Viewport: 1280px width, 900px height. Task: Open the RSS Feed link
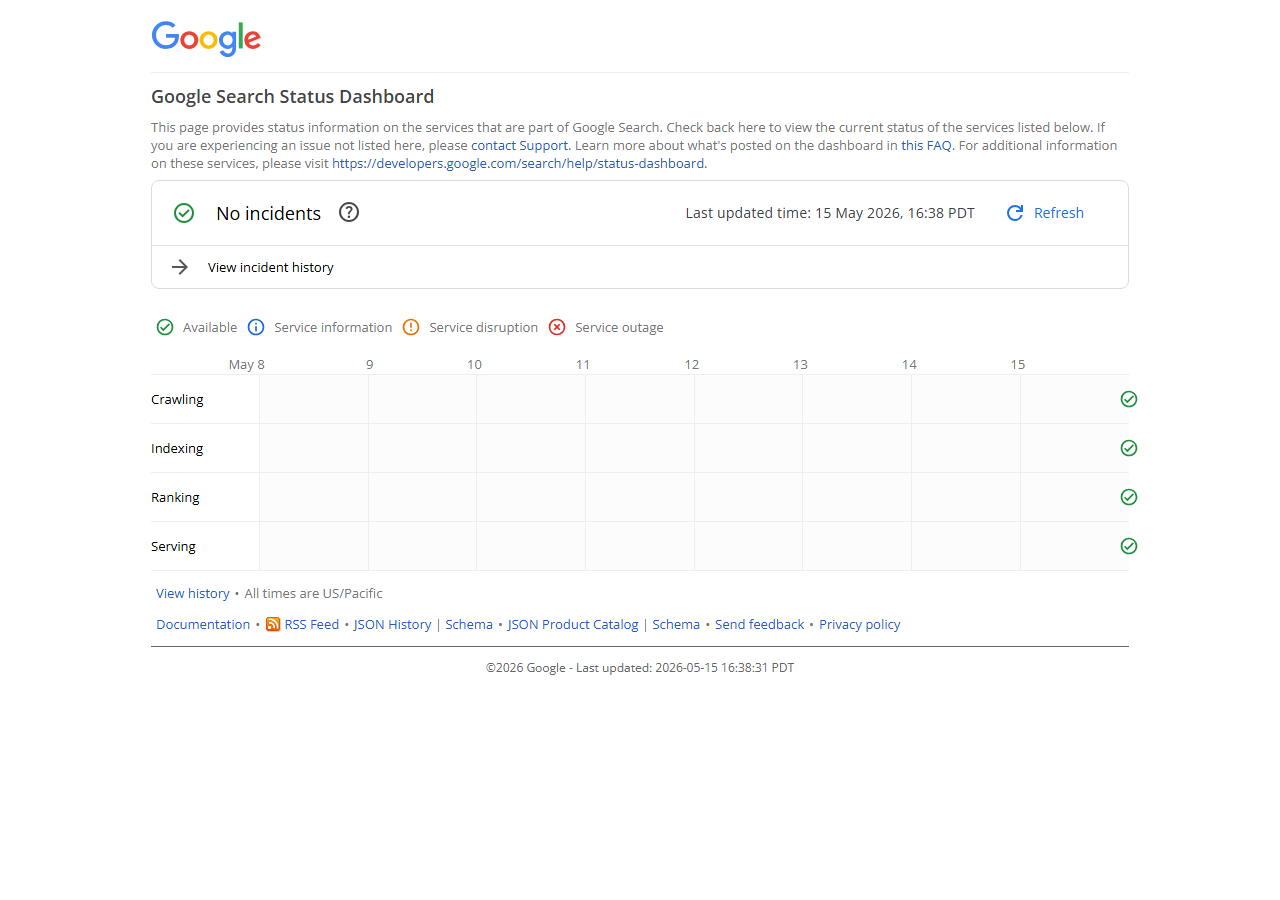tap(312, 624)
